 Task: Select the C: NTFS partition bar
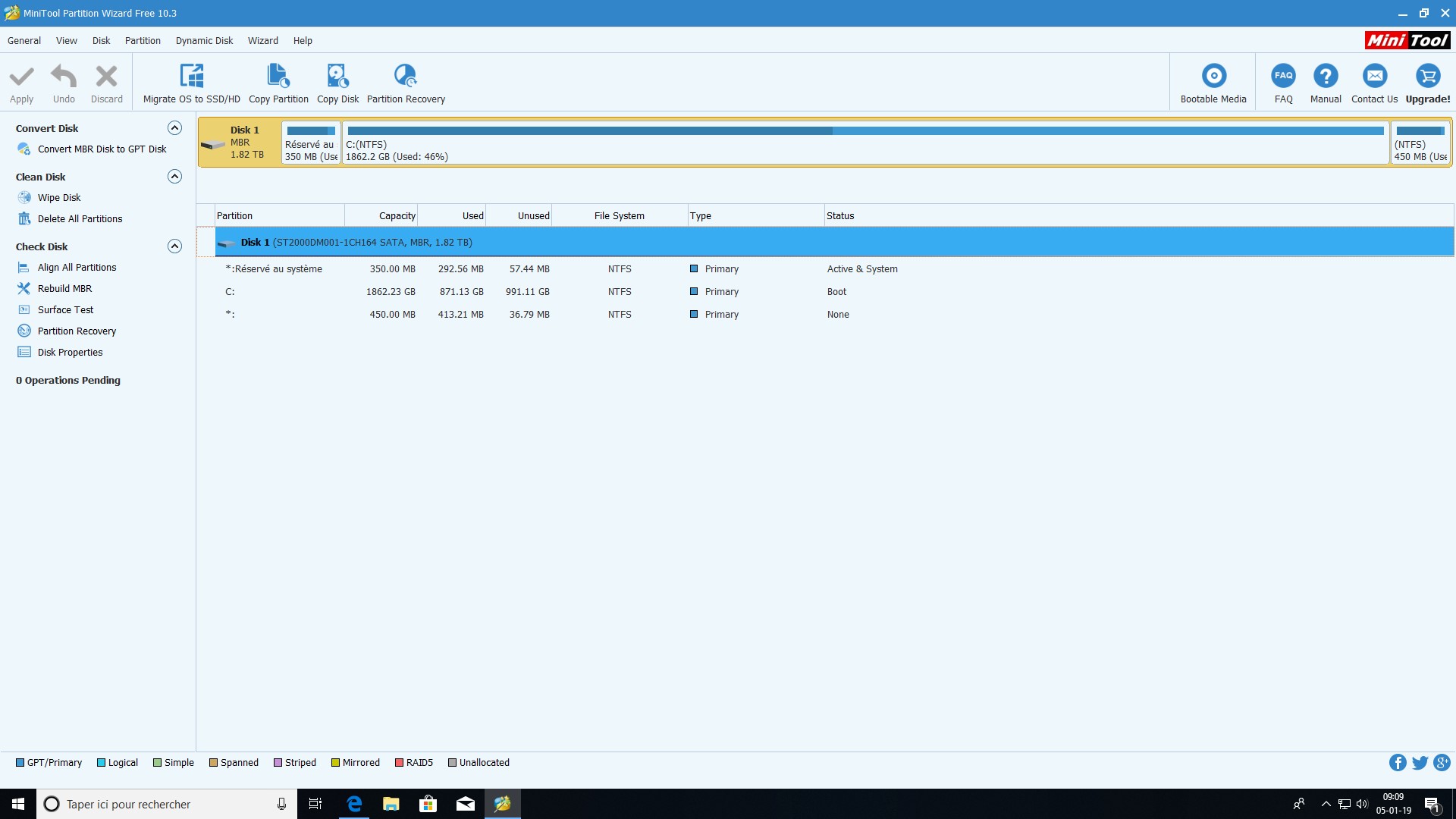(x=864, y=143)
